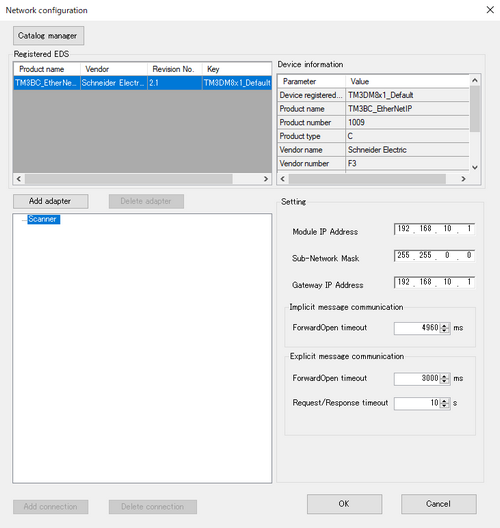Increase implicit ForwardOpen timeout with up arrow
The width and height of the screenshot is (500, 528).
click(444, 326)
